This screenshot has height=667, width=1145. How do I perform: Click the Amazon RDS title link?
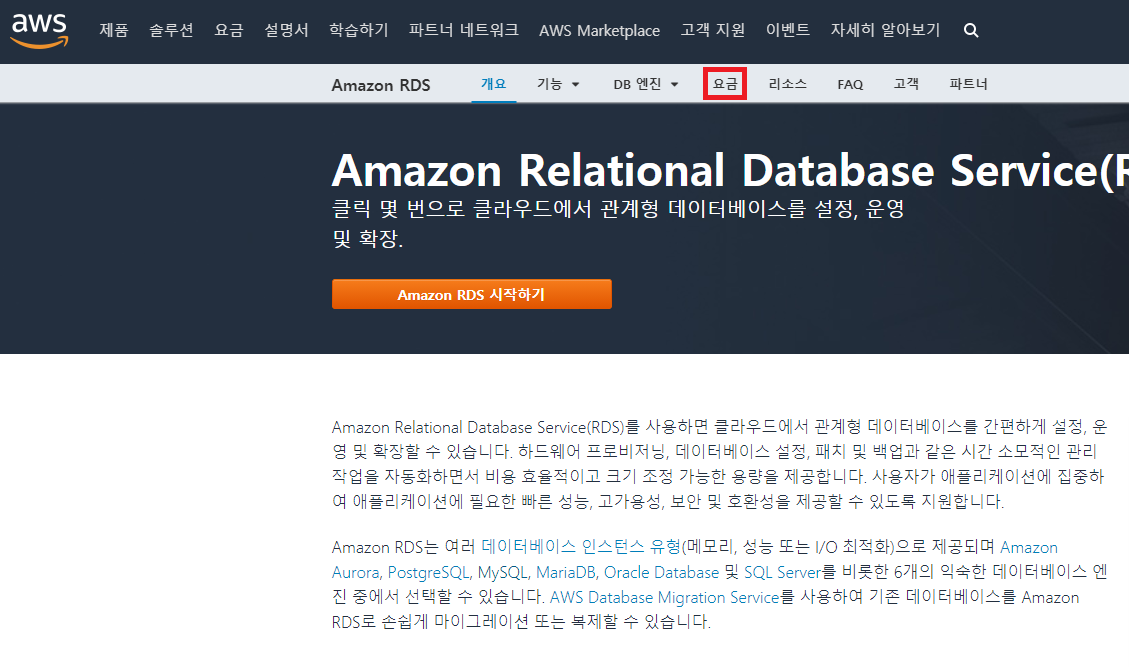(x=380, y=85)
